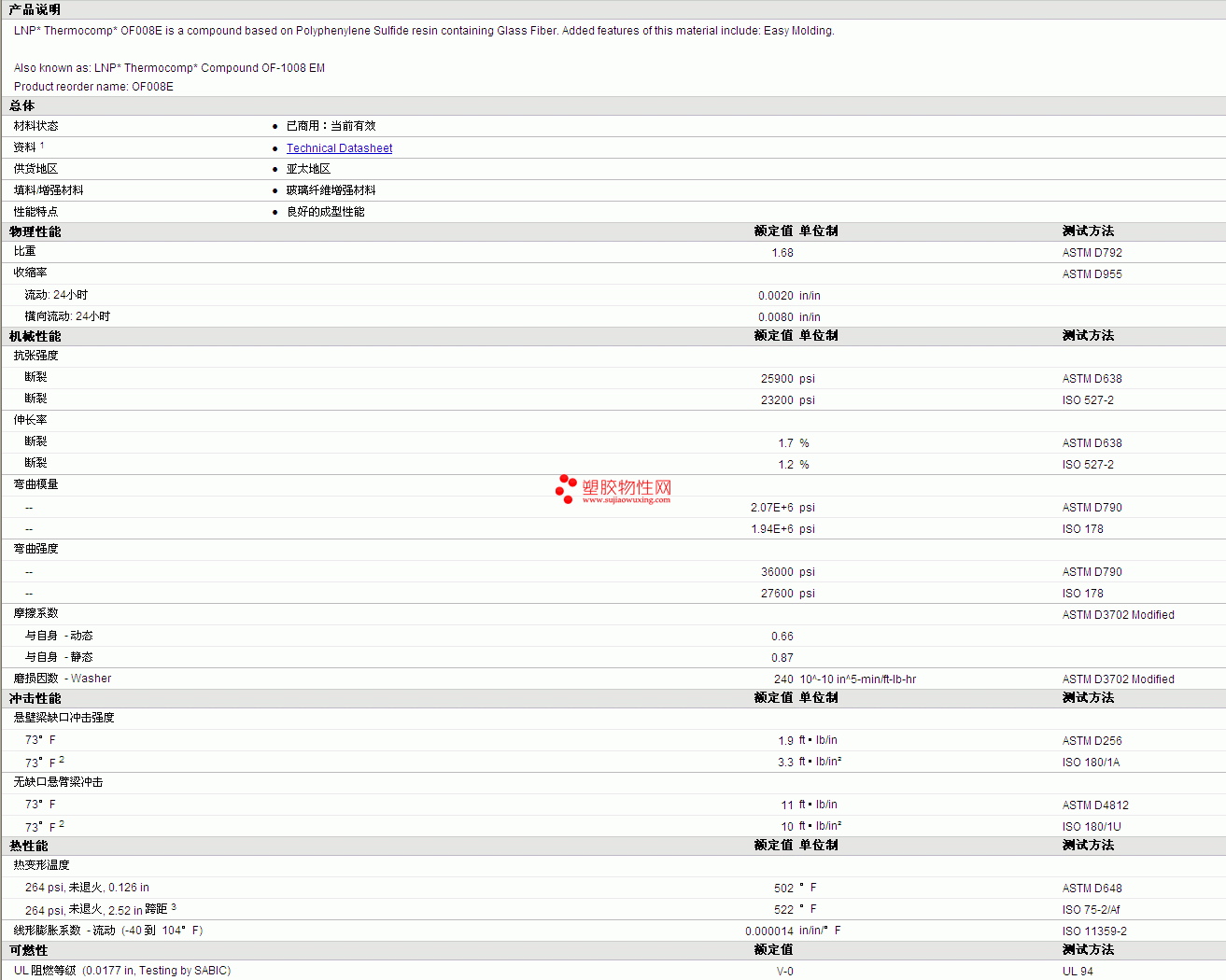The image size is (1226, 980).
Task: Select the "性能特点" label
Action: [35, 212]
